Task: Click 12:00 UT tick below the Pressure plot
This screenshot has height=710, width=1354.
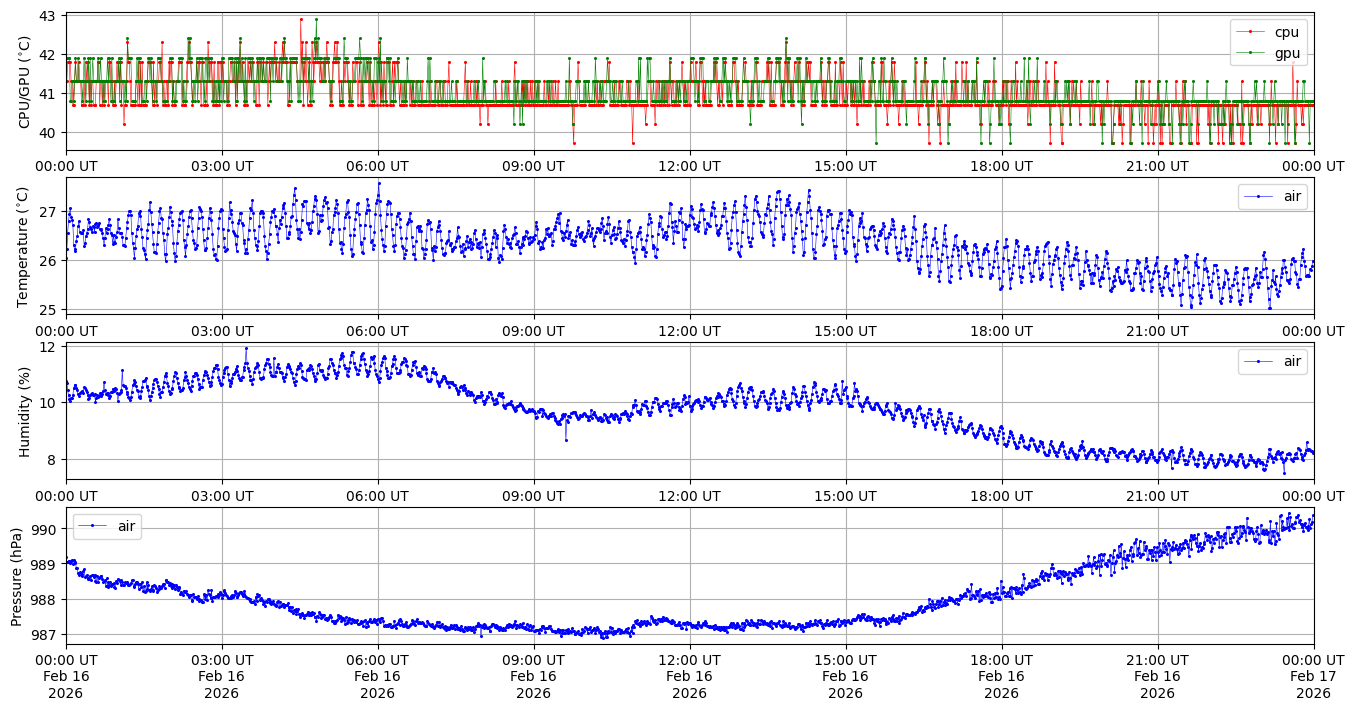Action: [x=690, y=660]
